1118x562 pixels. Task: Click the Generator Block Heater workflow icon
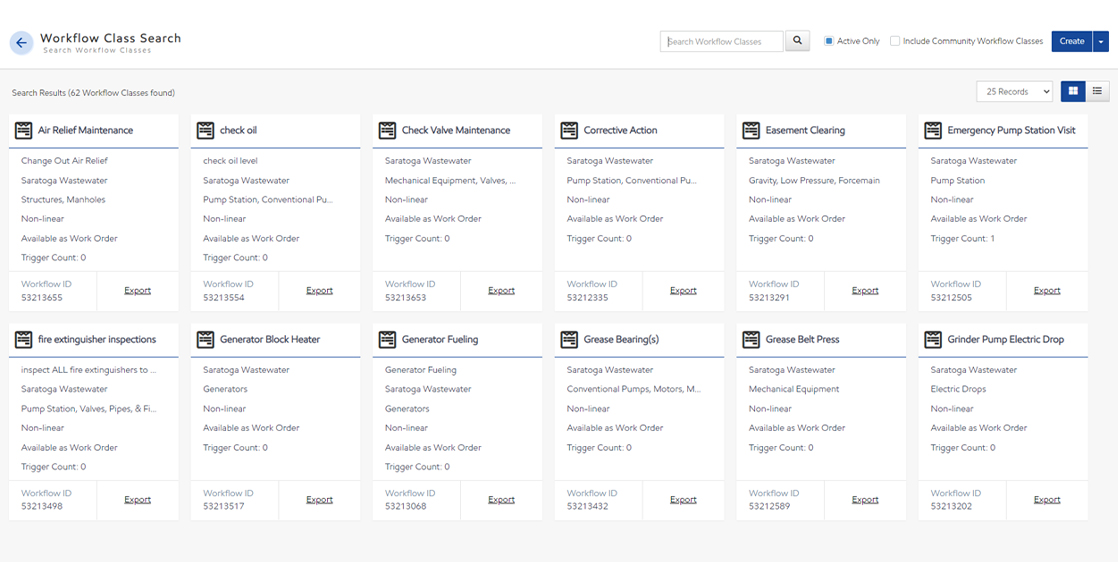pyautogui.click(x=205, y=339)
